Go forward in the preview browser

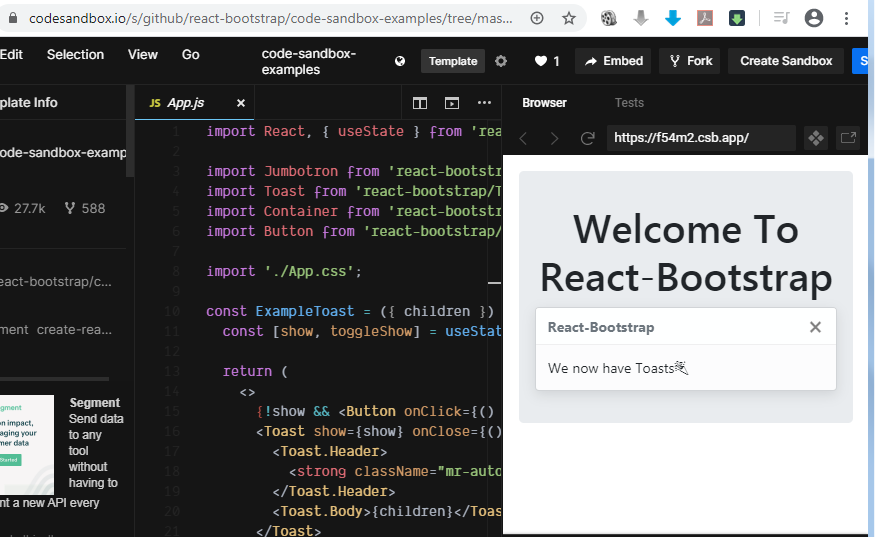click(554, 138)
